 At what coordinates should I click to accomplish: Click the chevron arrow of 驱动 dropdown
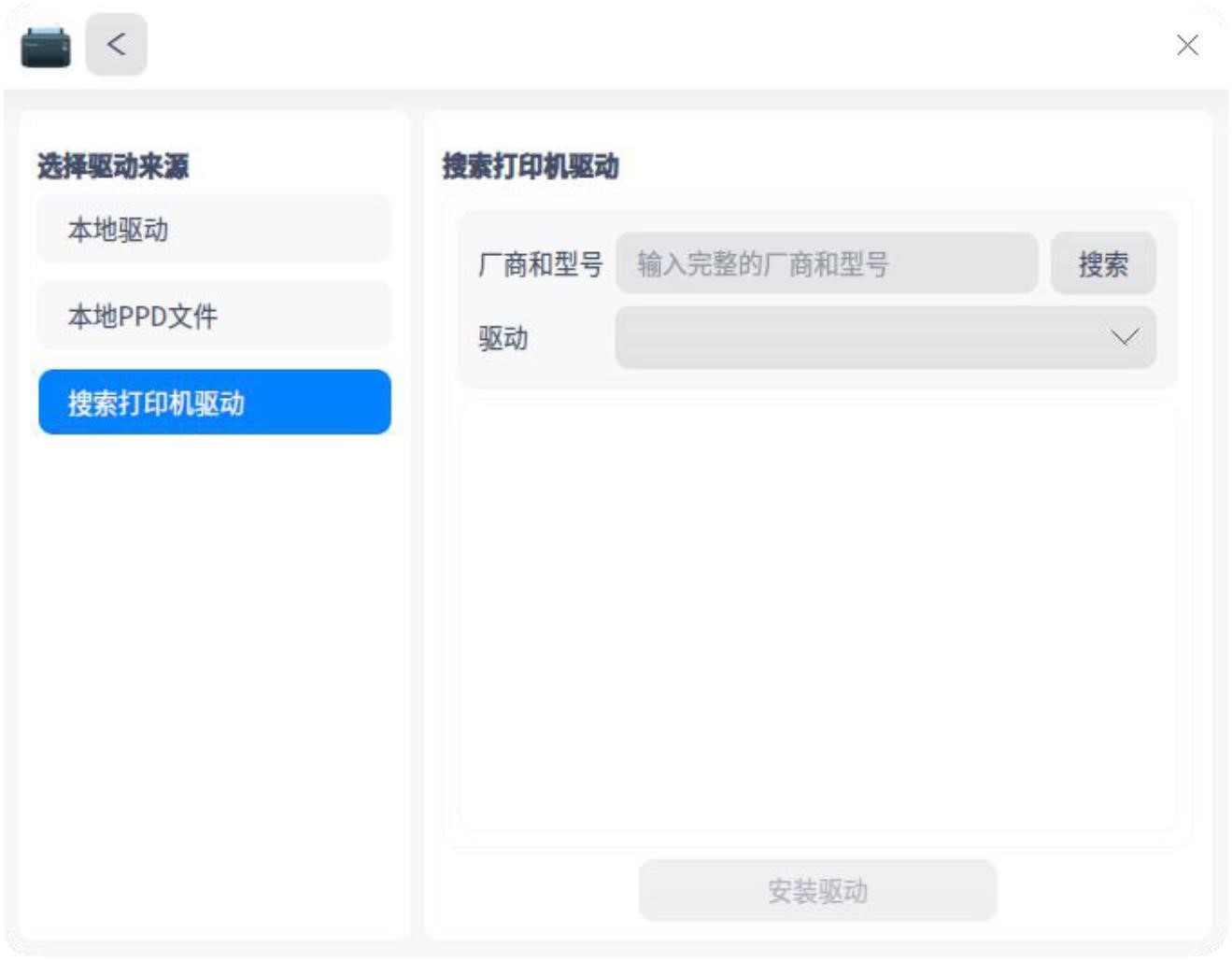[1124, 337]
